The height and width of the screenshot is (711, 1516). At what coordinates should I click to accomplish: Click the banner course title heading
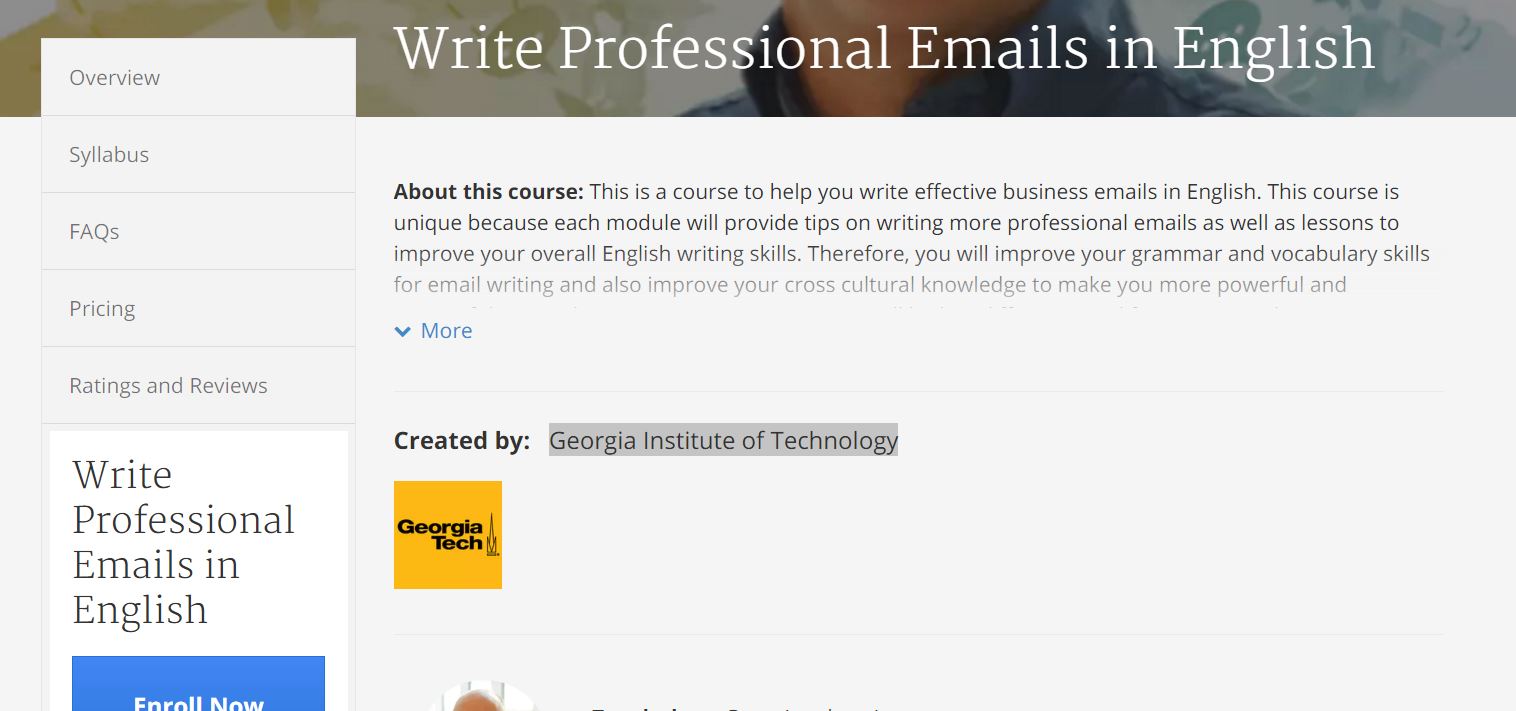(x=884, y=48)
